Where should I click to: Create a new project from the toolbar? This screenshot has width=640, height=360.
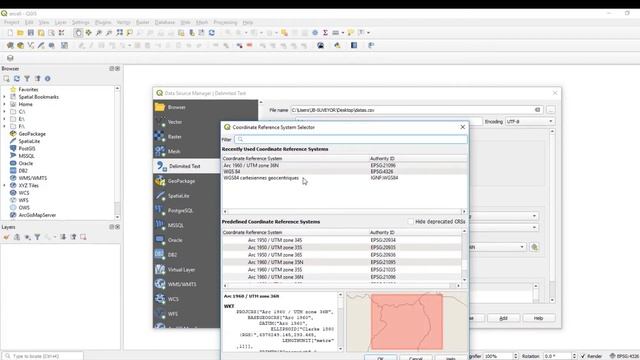(x=10, y=33)
